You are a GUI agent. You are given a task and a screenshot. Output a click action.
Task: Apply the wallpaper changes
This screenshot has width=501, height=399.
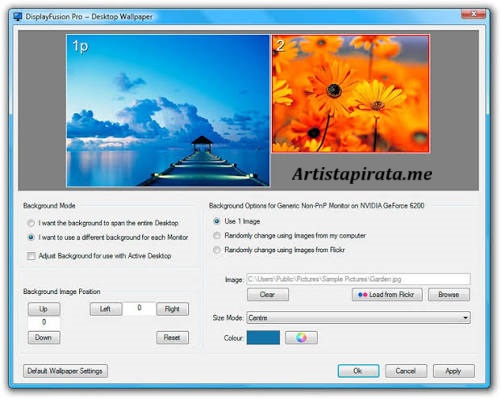454,371
